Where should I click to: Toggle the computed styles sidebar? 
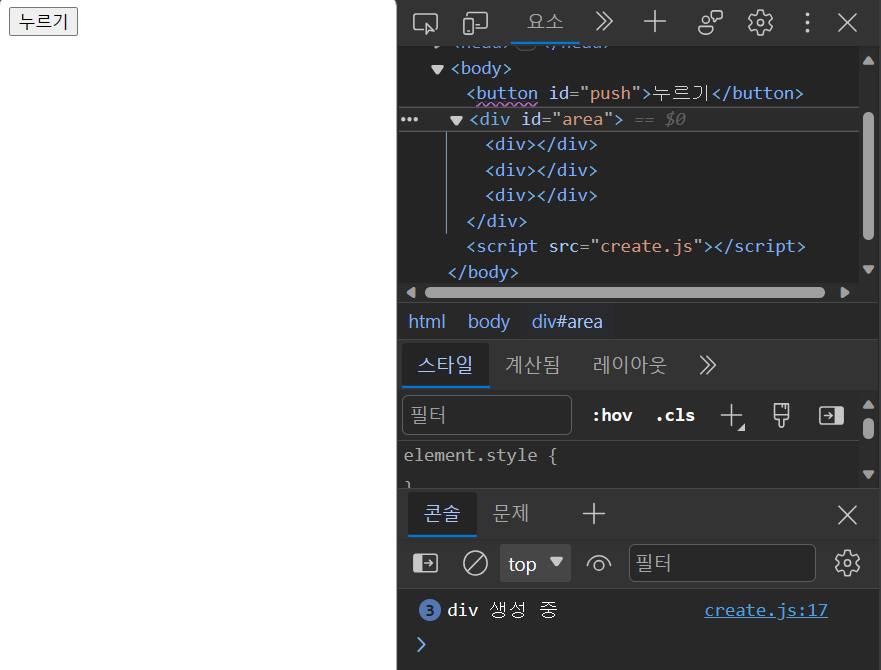point(832,415)
